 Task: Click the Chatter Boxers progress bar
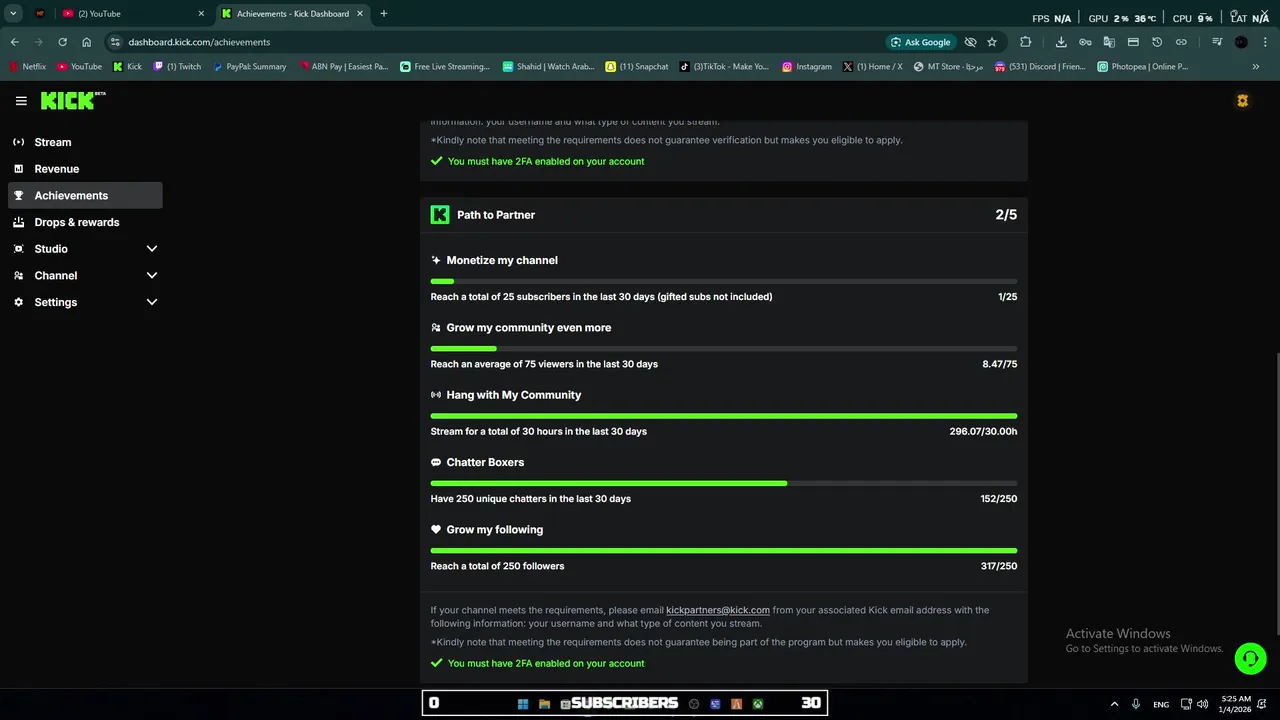point(724,483)
